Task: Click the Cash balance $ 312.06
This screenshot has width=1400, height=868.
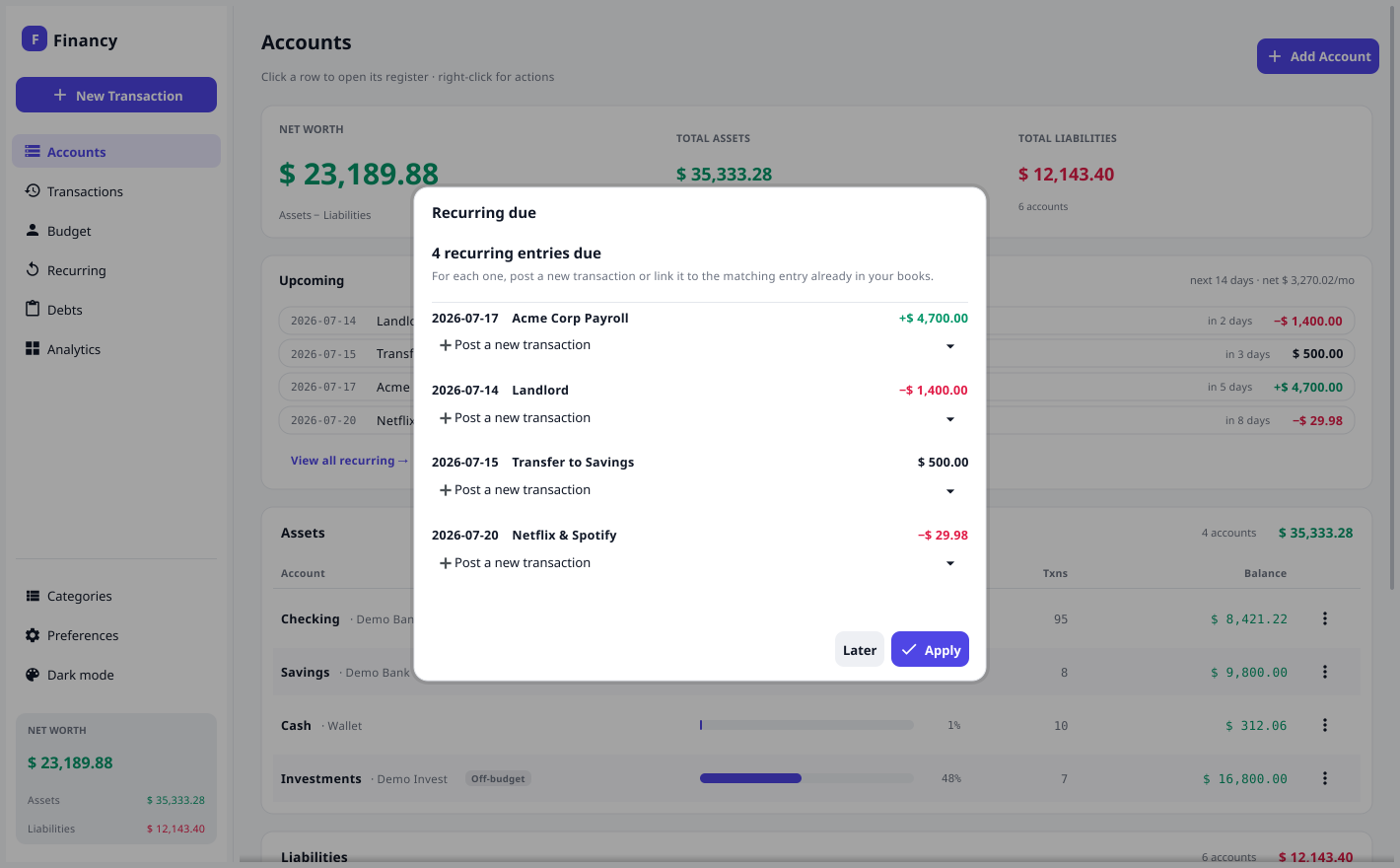Action: [1256, 725]
